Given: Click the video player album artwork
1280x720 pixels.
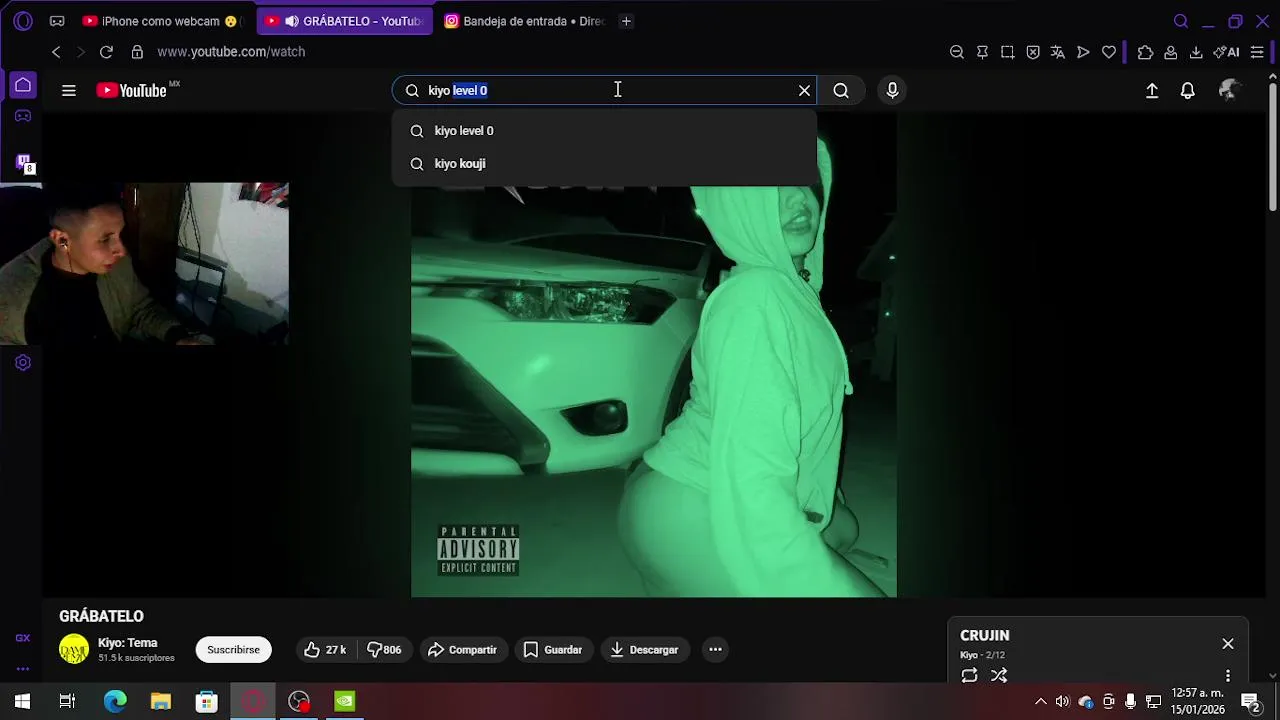Looking at the screenshot, I should [x=654, y=355].
